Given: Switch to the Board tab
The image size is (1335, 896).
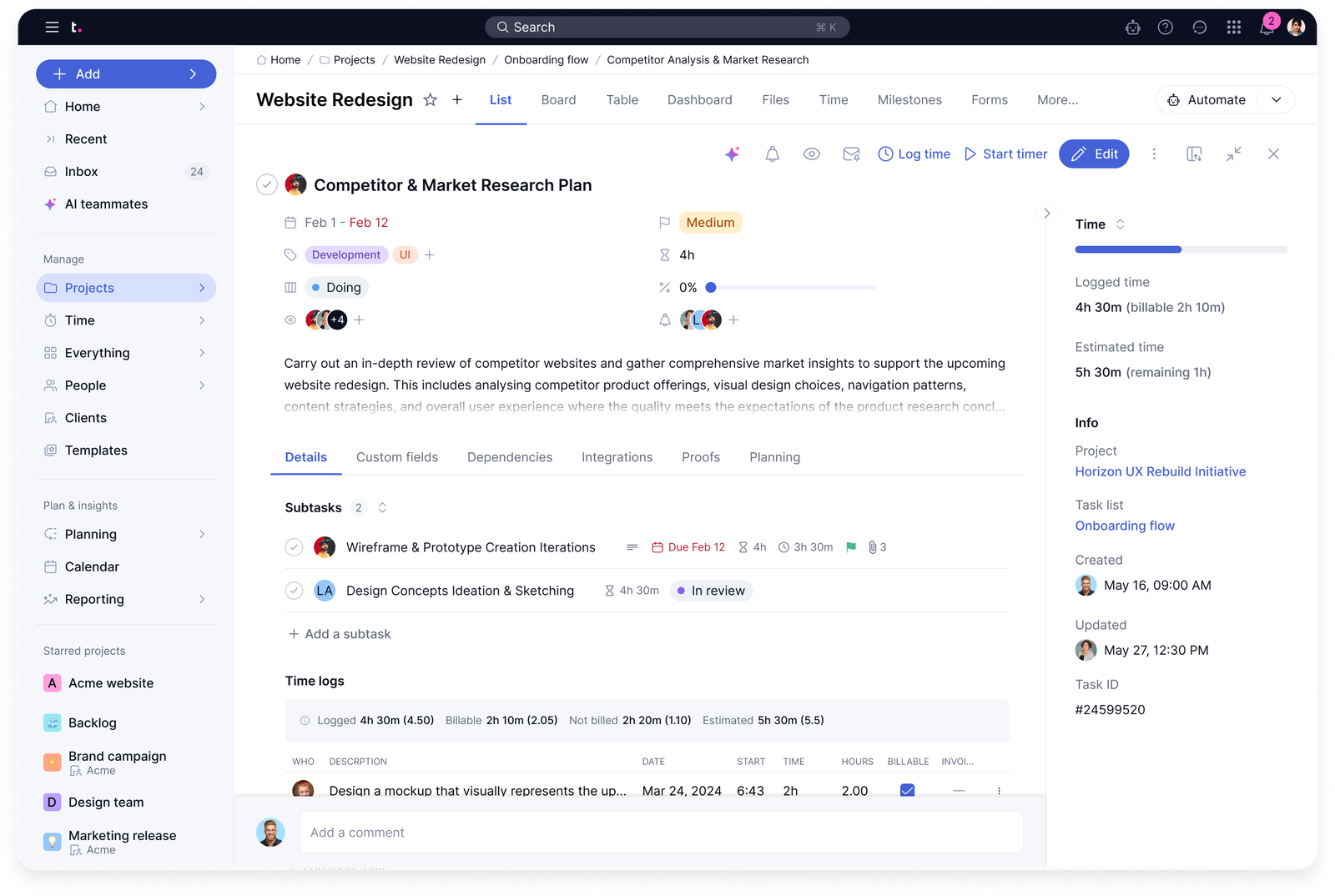Looking at the screenshot, I should pyautogui.click(x=558, y=100).
